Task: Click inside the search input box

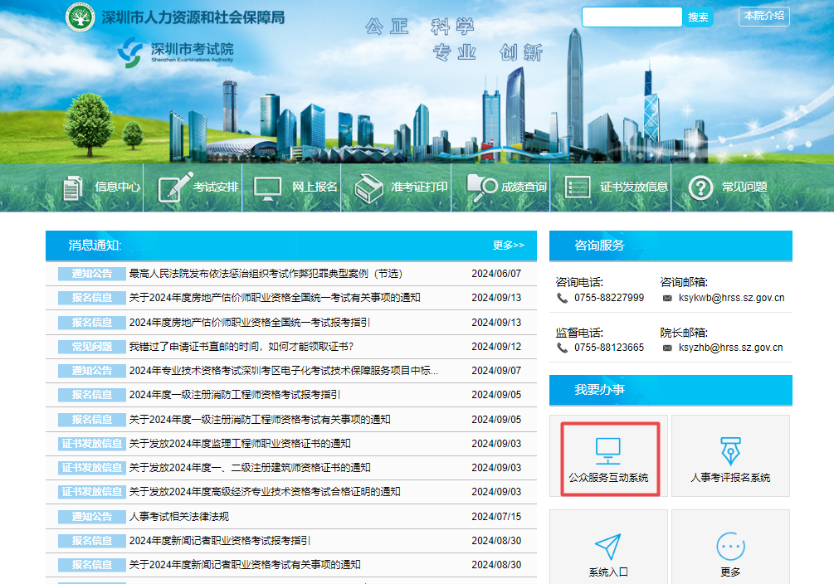Action: tap(630, 16)
